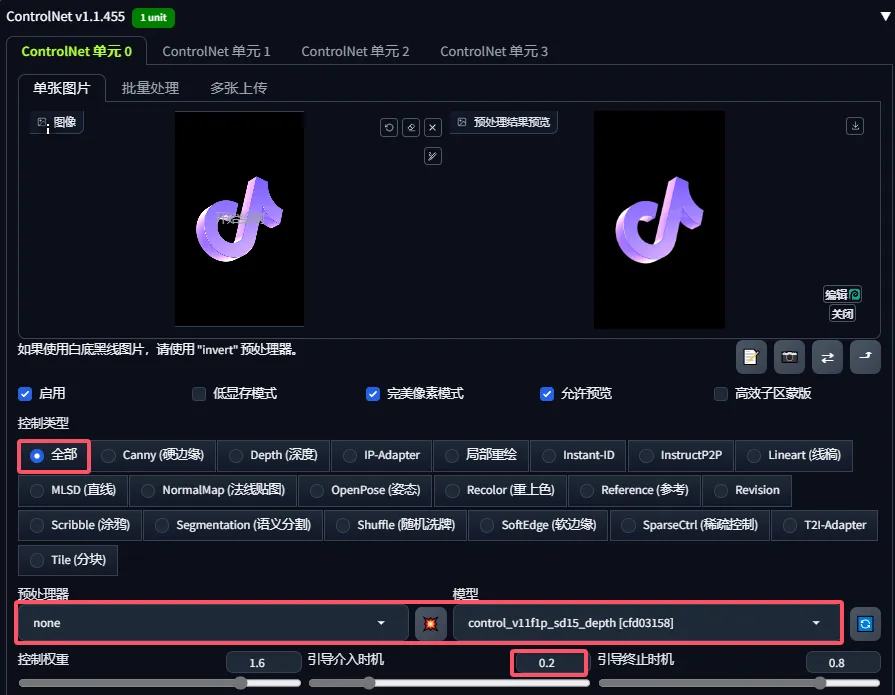Select Shuffle (随机洗牌) control type
This screenshot has width=895, height=695.
(396, 525)
